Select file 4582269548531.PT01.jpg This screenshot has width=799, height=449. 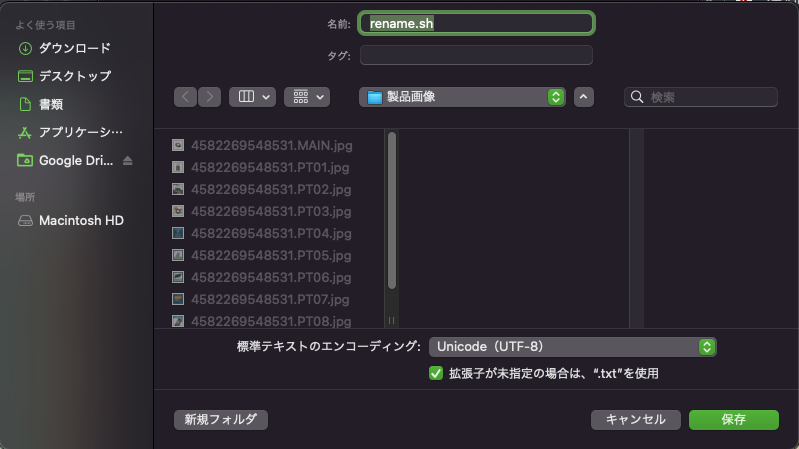tap(270, 168)
